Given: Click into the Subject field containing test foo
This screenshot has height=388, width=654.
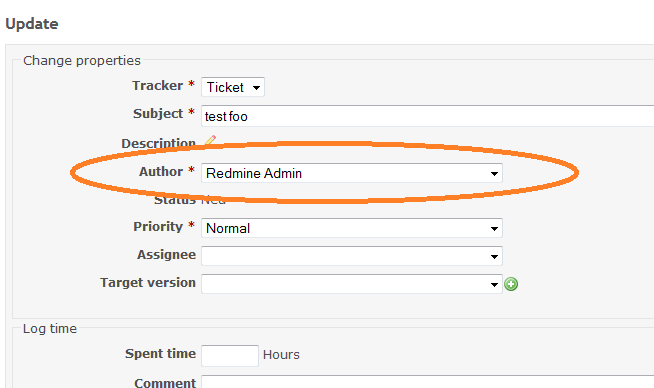Looking at the screenshot, I should (x=428, y=116).
